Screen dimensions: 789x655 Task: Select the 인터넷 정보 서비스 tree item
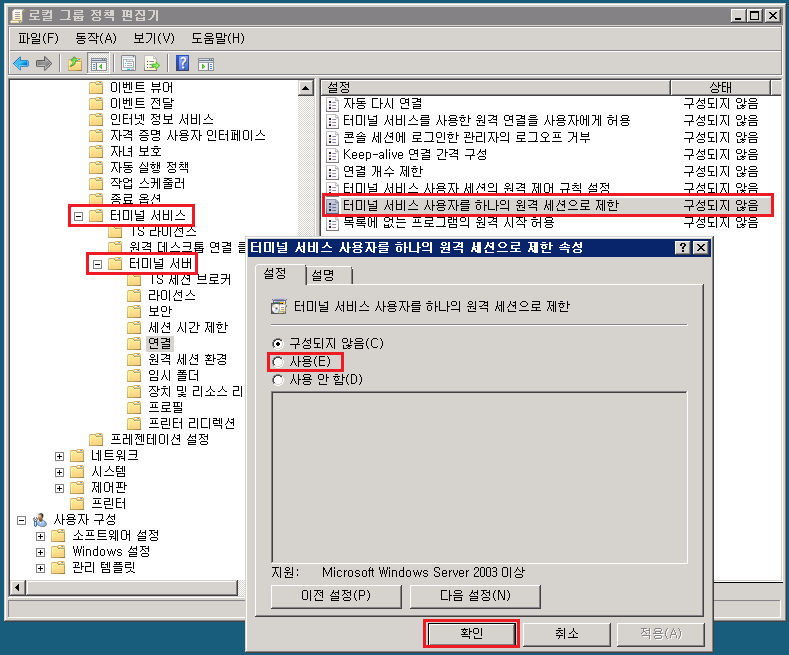tap(162, 119)
